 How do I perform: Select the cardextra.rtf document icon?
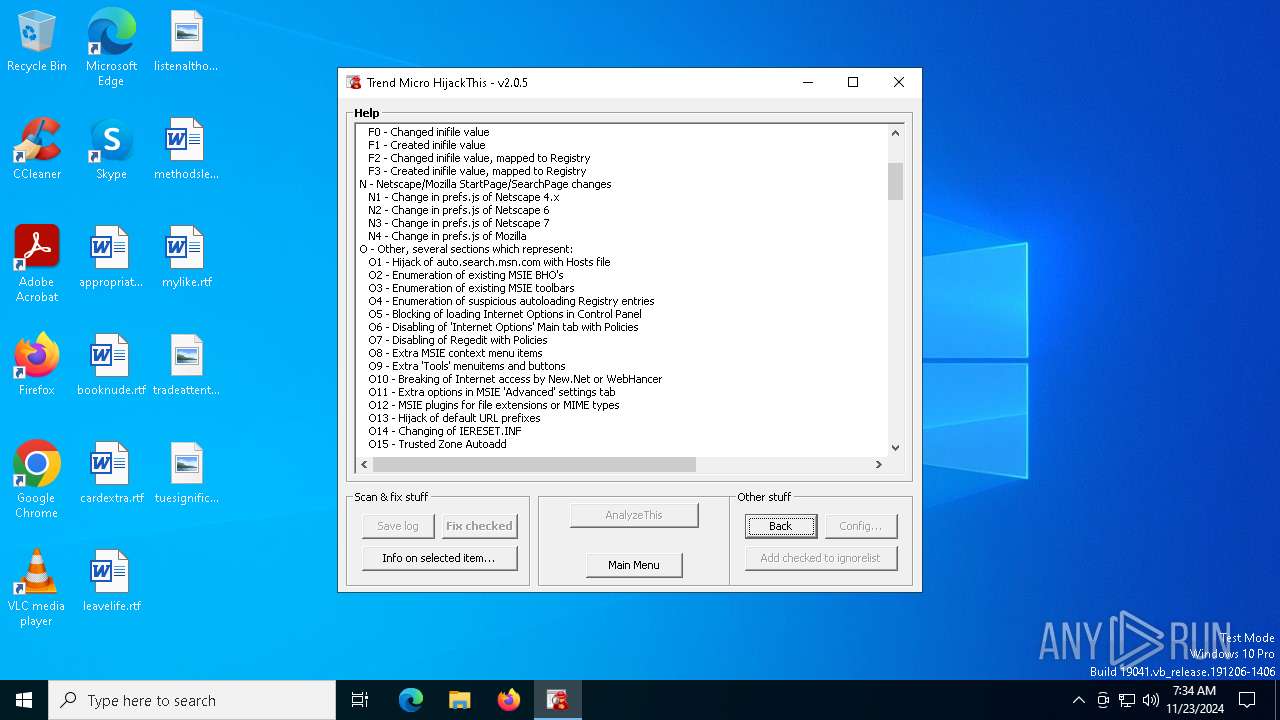pos(111,474)
